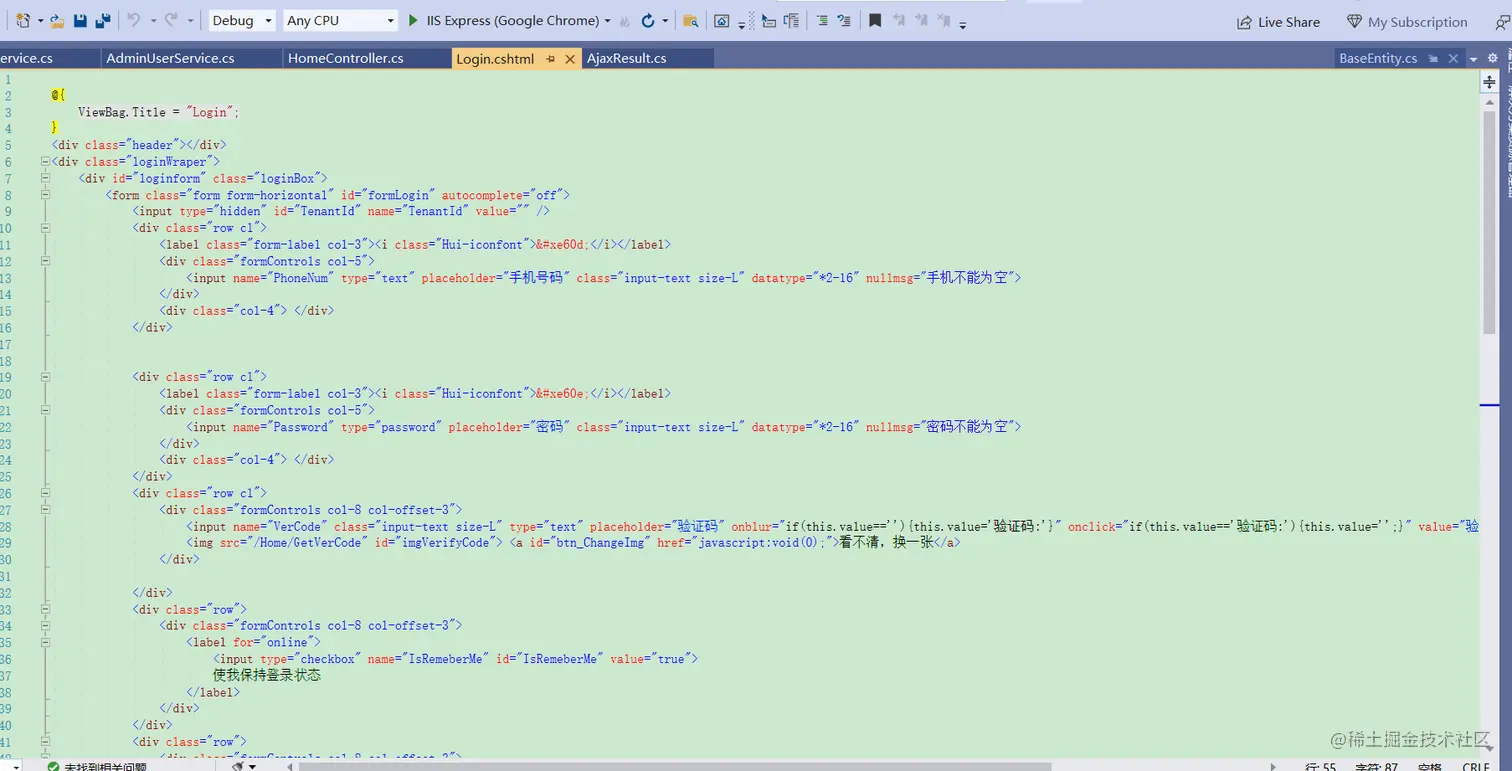Collapse the loginform div on line 7

point(45,178)
